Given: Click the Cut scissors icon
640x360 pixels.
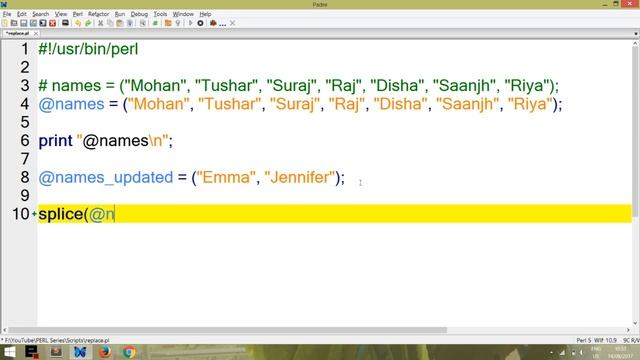Looking at the screenshot, I should click(x=100, y=23).
